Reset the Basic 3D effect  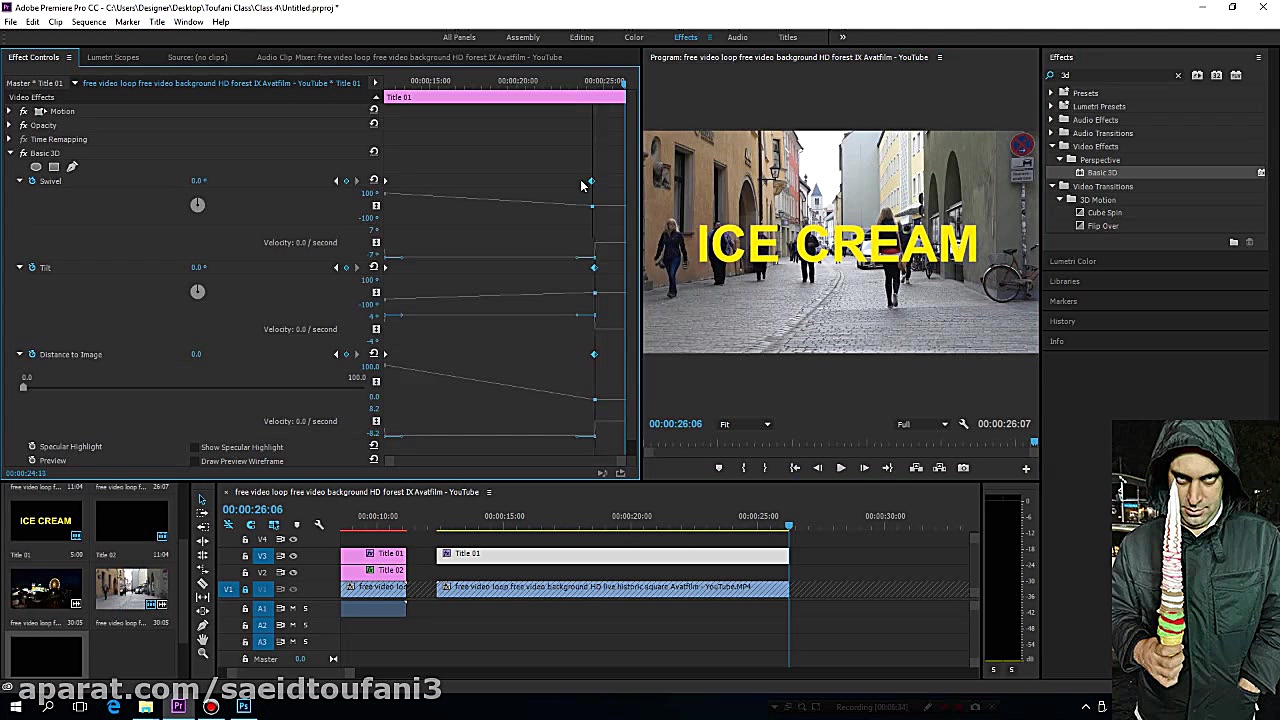[x=374, y=152]
